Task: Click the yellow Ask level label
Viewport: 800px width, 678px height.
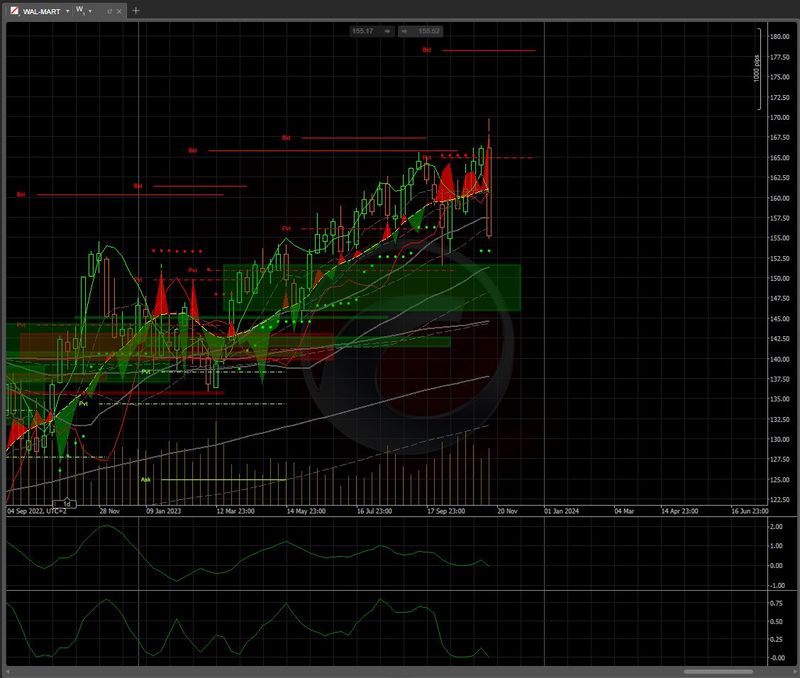Action: [145, 479]
